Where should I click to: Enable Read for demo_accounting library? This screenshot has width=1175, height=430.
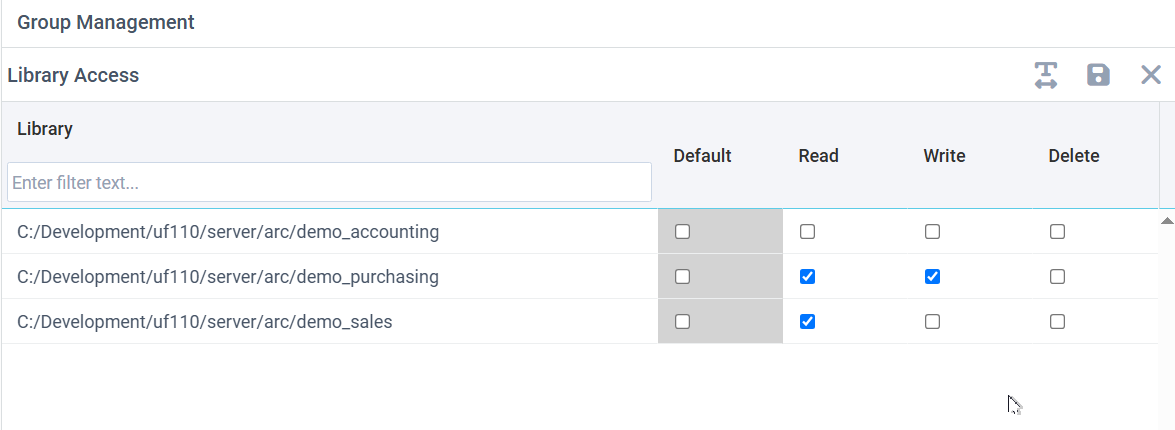point(807,232)
